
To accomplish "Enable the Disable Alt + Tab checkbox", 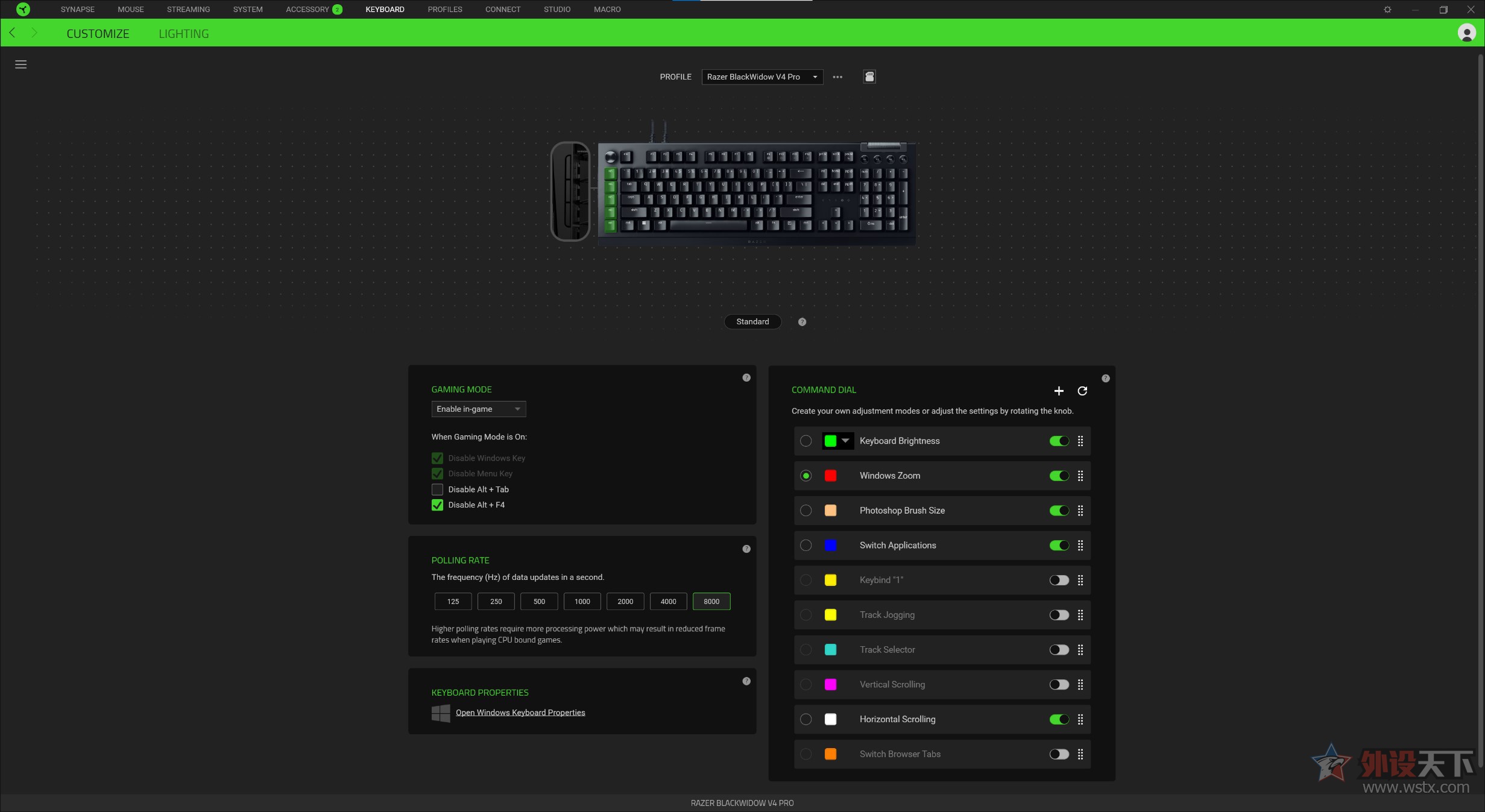I will tap(437, 489).
